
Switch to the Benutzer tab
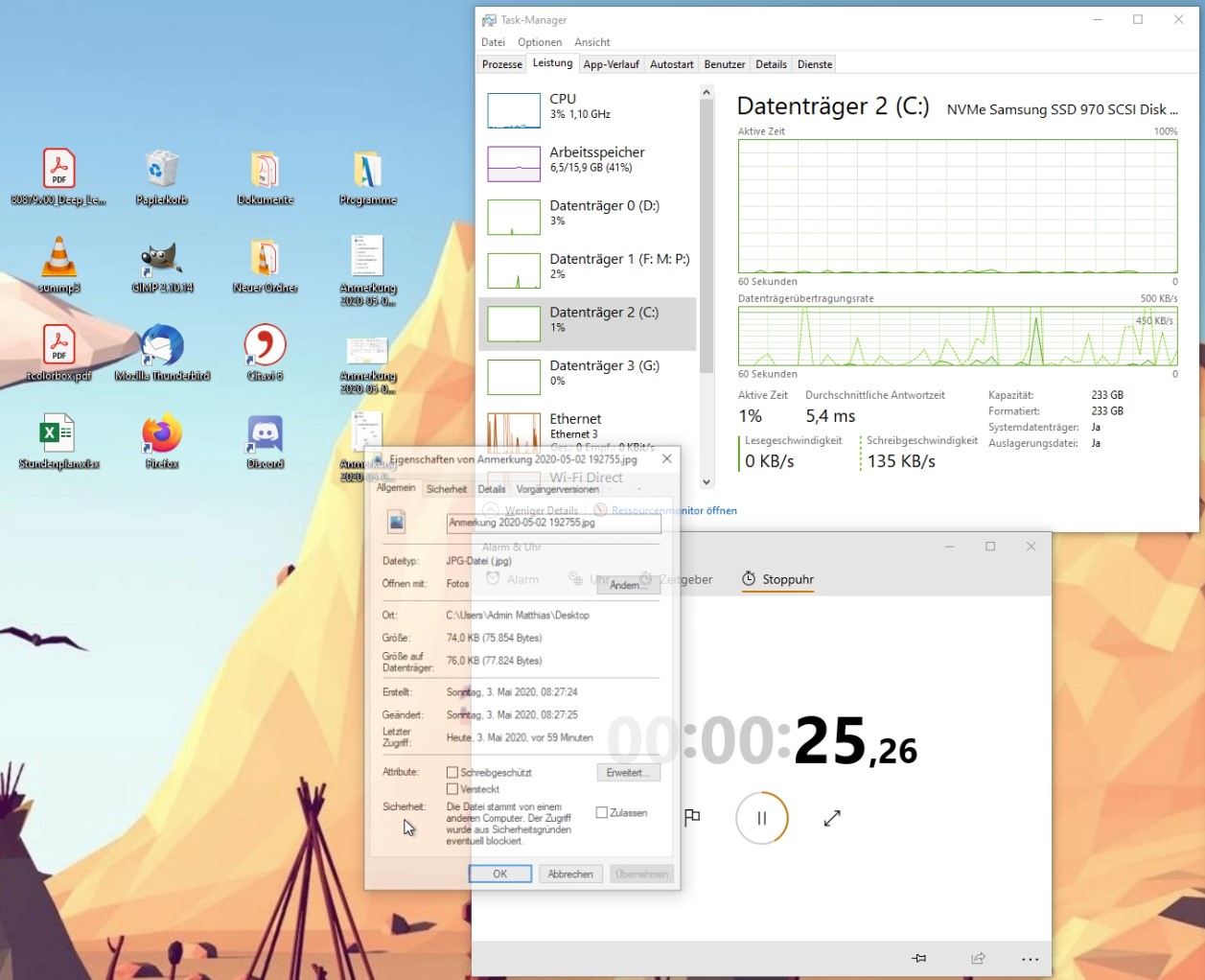coord(725,64)
